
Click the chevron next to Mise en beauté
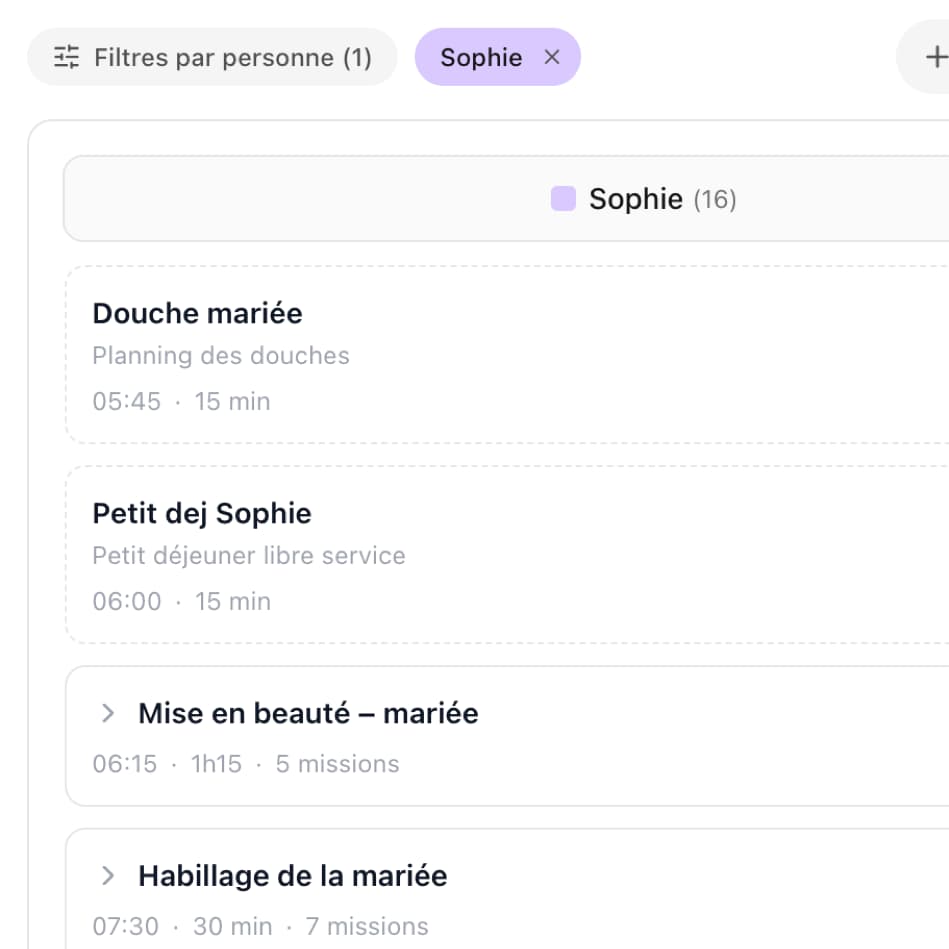coord(107,713)
